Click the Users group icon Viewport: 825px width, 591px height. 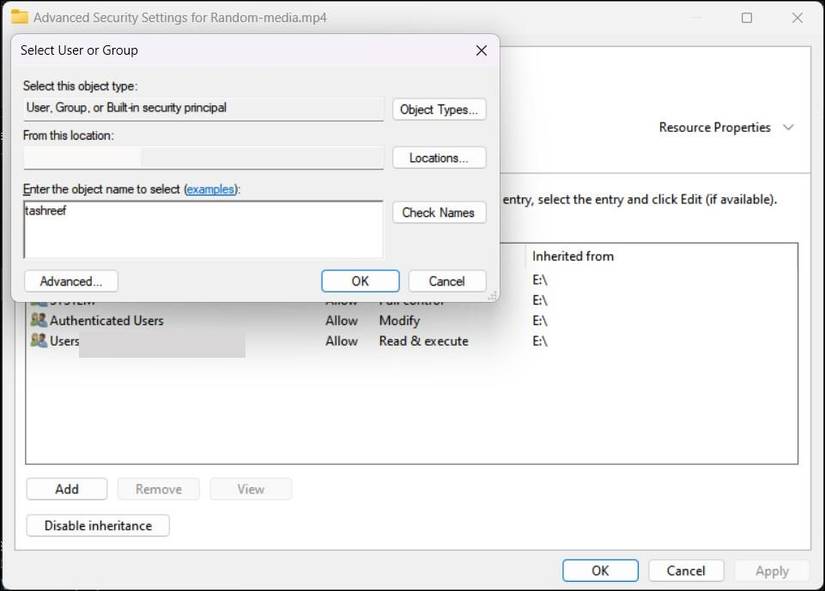(x=39, y=341)
